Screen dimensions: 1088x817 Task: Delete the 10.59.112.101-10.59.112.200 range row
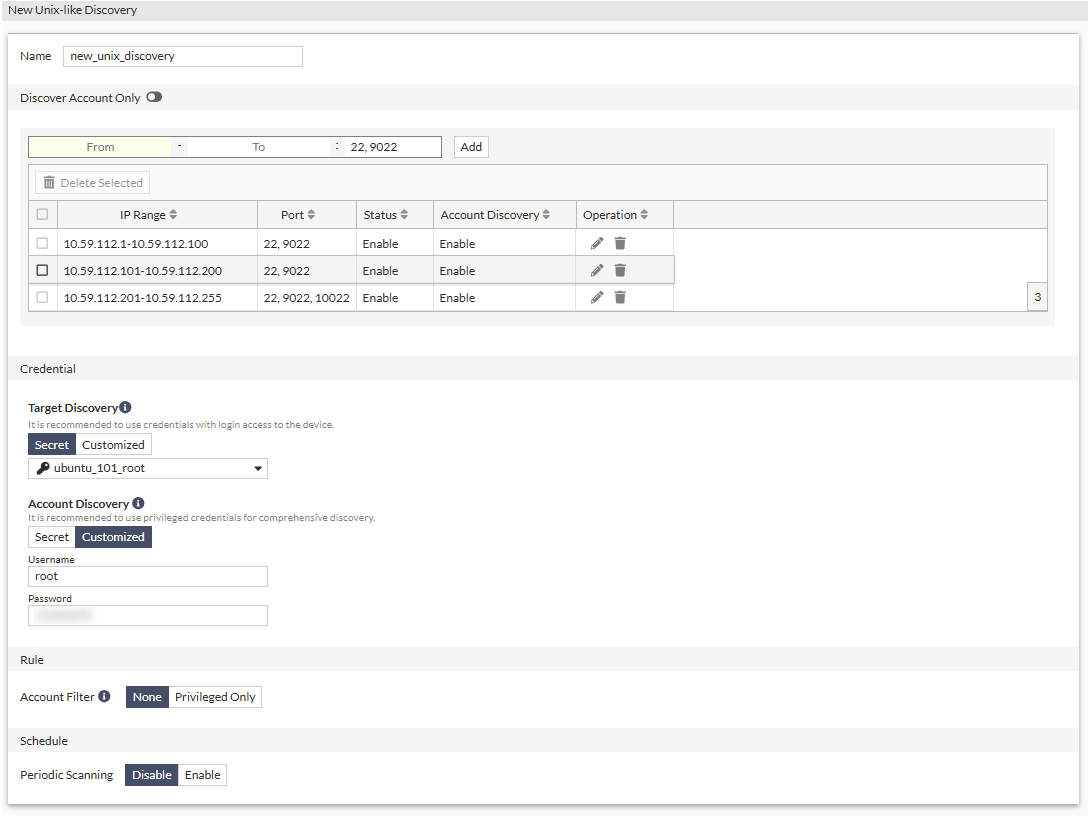(620, 271)
